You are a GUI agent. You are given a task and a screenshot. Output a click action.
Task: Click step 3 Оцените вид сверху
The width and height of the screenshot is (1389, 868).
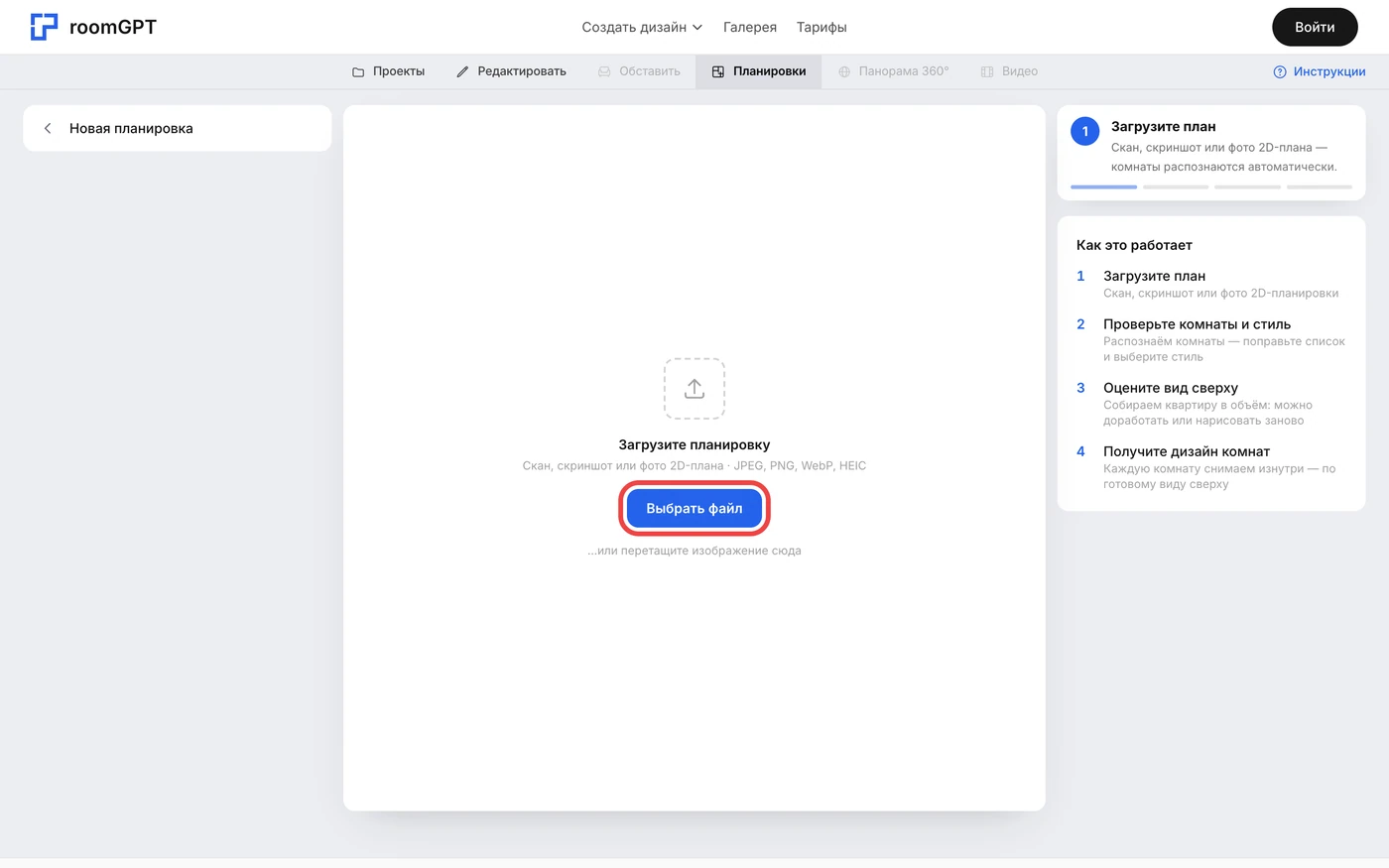(x=1211, y=404)
